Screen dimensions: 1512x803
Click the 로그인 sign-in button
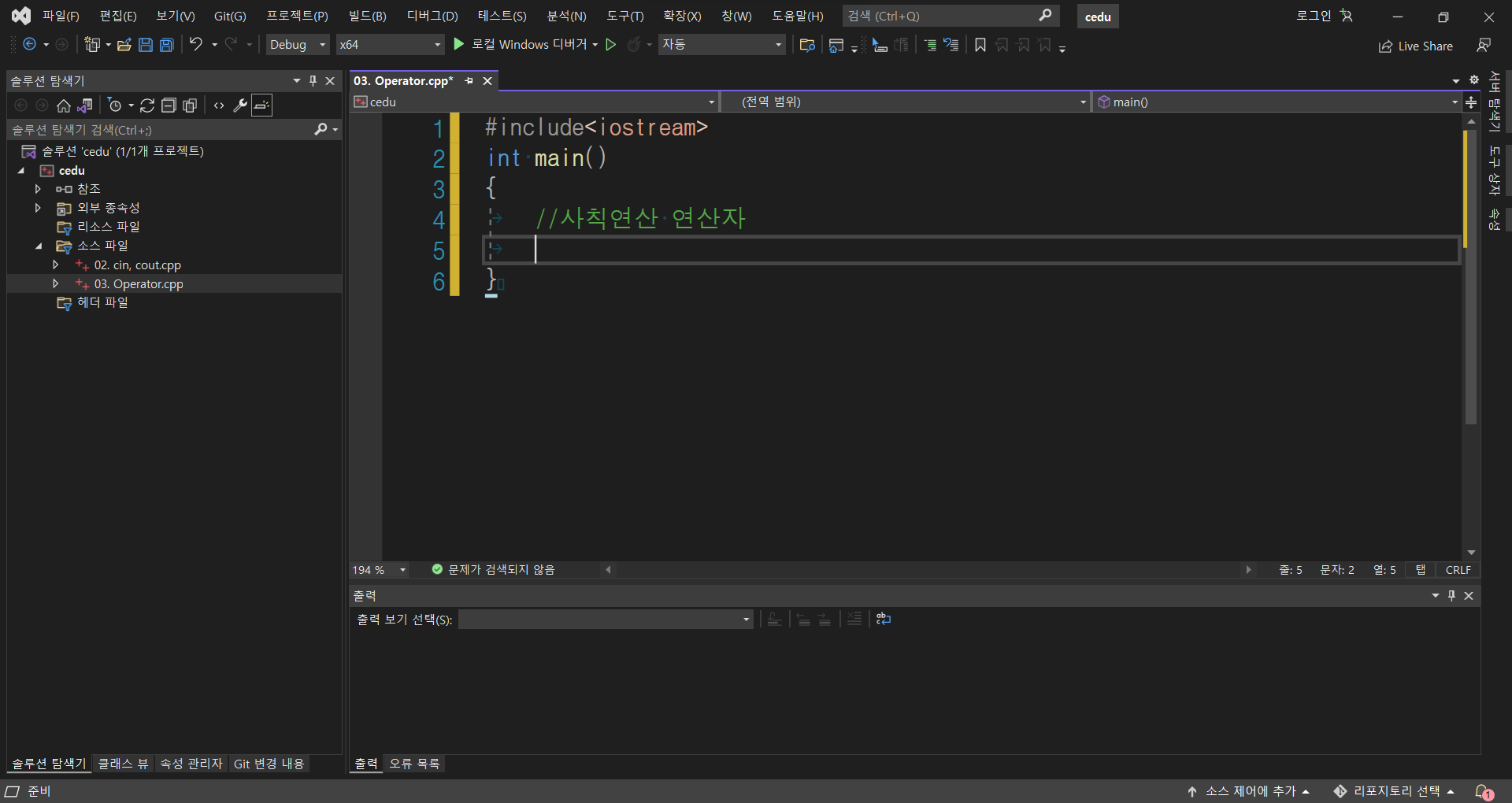(1325, 16)
